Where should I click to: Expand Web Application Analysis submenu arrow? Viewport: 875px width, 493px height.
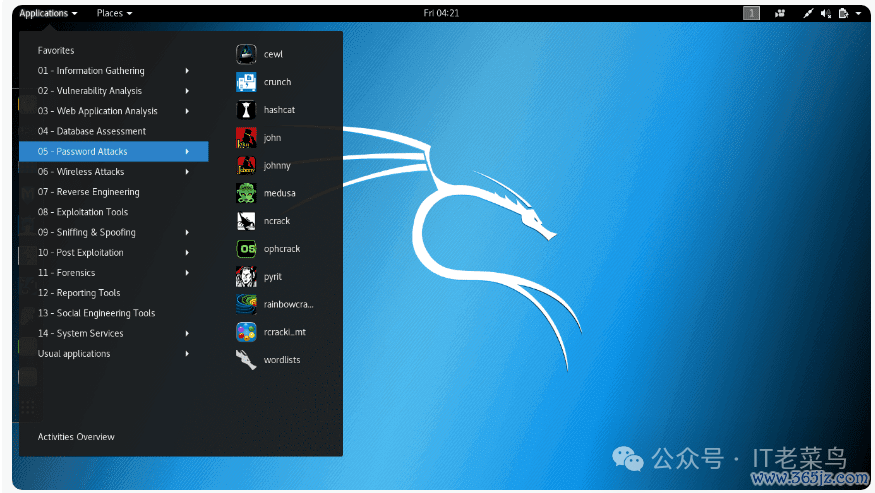pos(187,111)
